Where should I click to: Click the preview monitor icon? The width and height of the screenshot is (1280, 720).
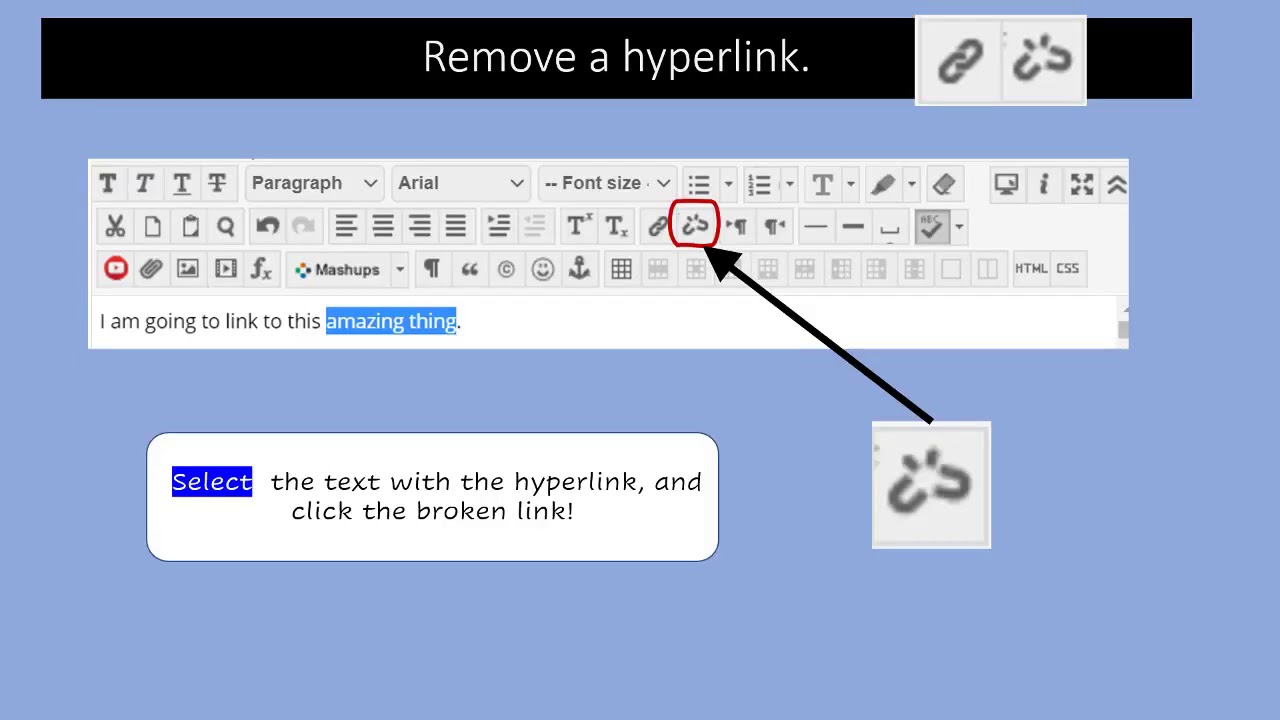1006,184
